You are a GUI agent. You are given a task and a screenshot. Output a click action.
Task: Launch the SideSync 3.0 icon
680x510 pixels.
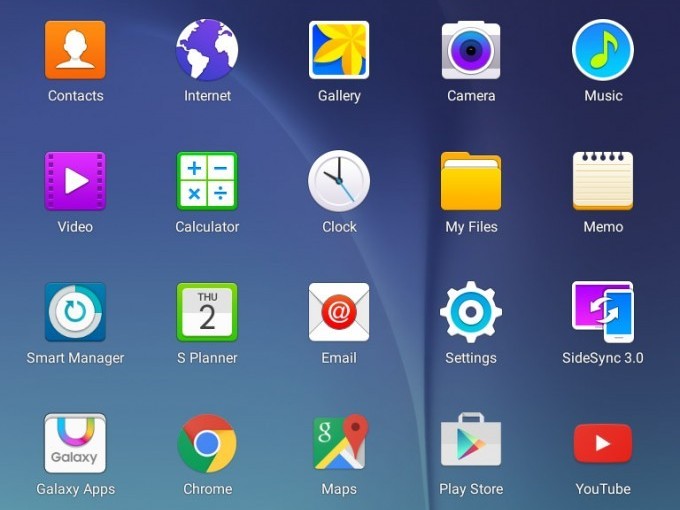[603, 312]
